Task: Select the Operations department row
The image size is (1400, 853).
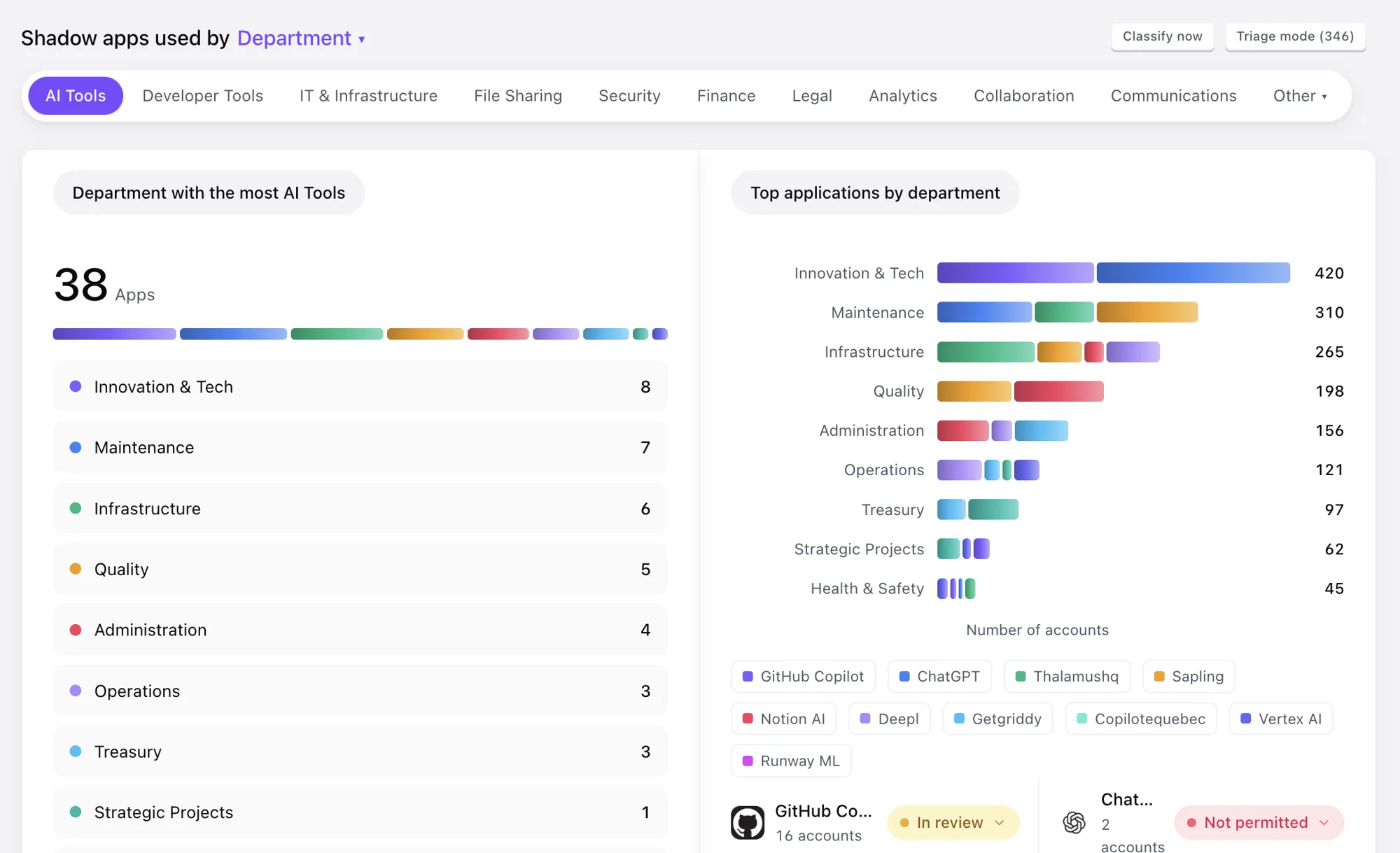Action: pos(360,691)
